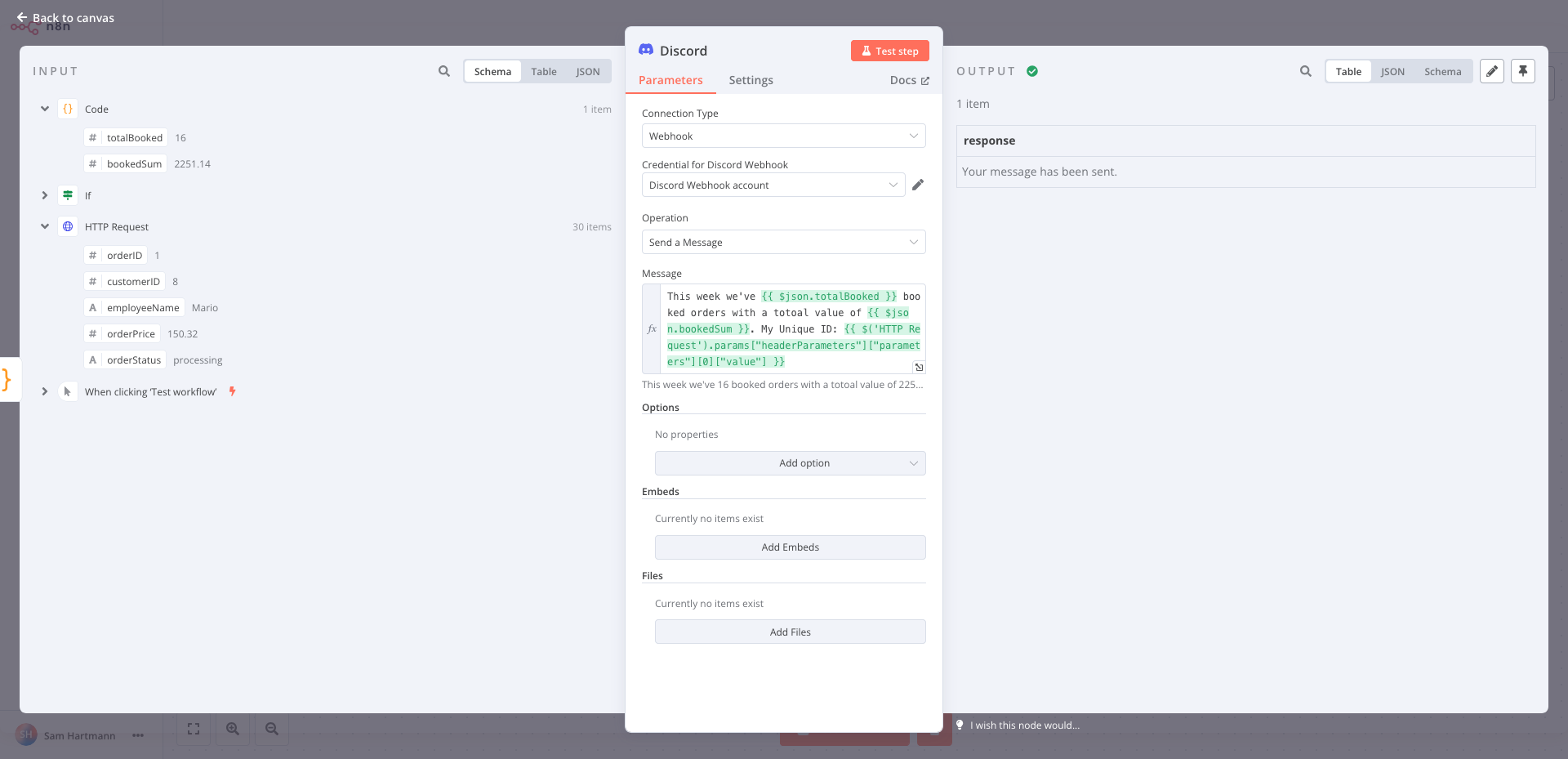Select the employeeName field pill
1568x759 pixels.
point(134,307)
